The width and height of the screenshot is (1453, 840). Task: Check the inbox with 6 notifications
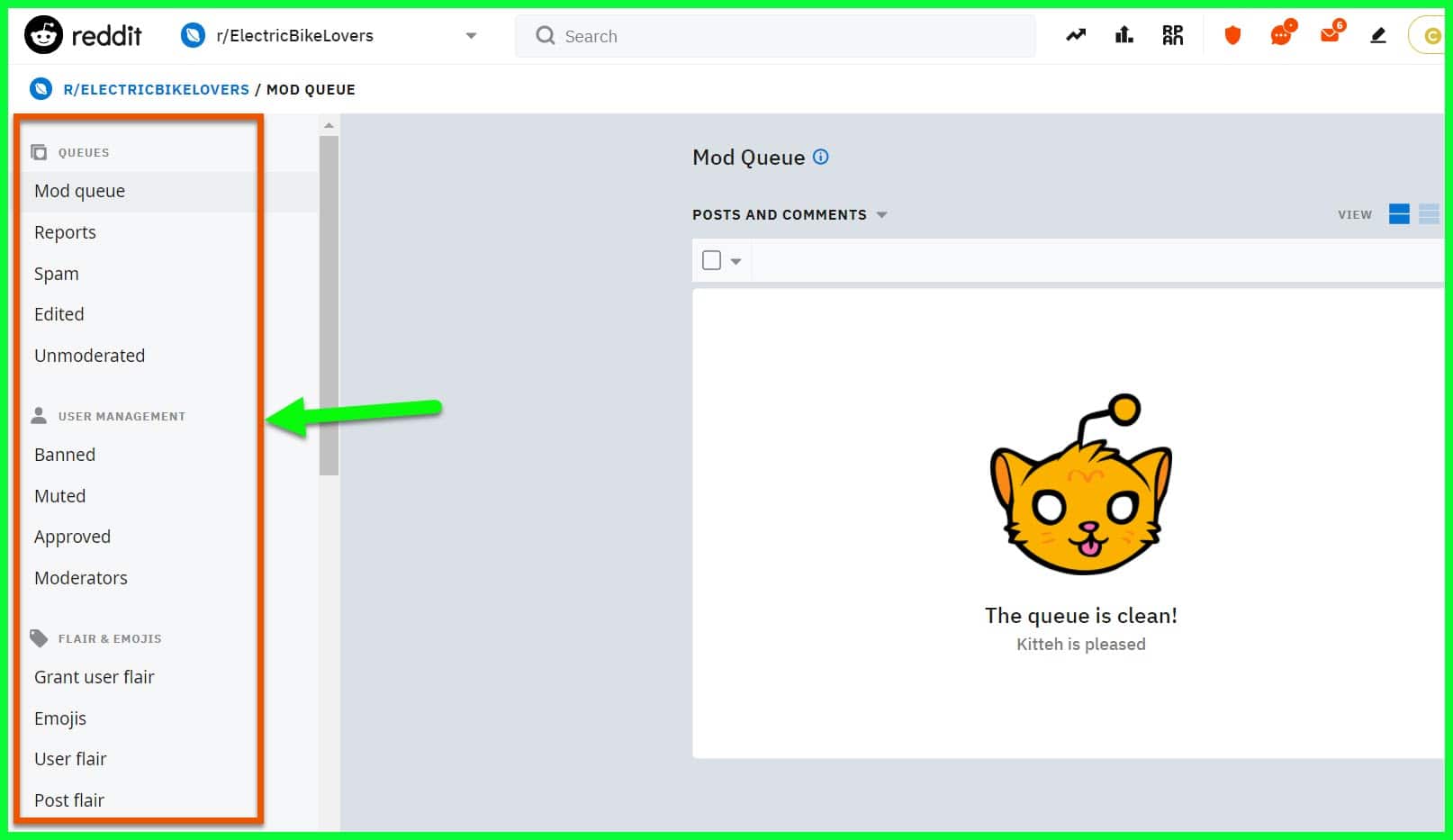click(1329, 35)
